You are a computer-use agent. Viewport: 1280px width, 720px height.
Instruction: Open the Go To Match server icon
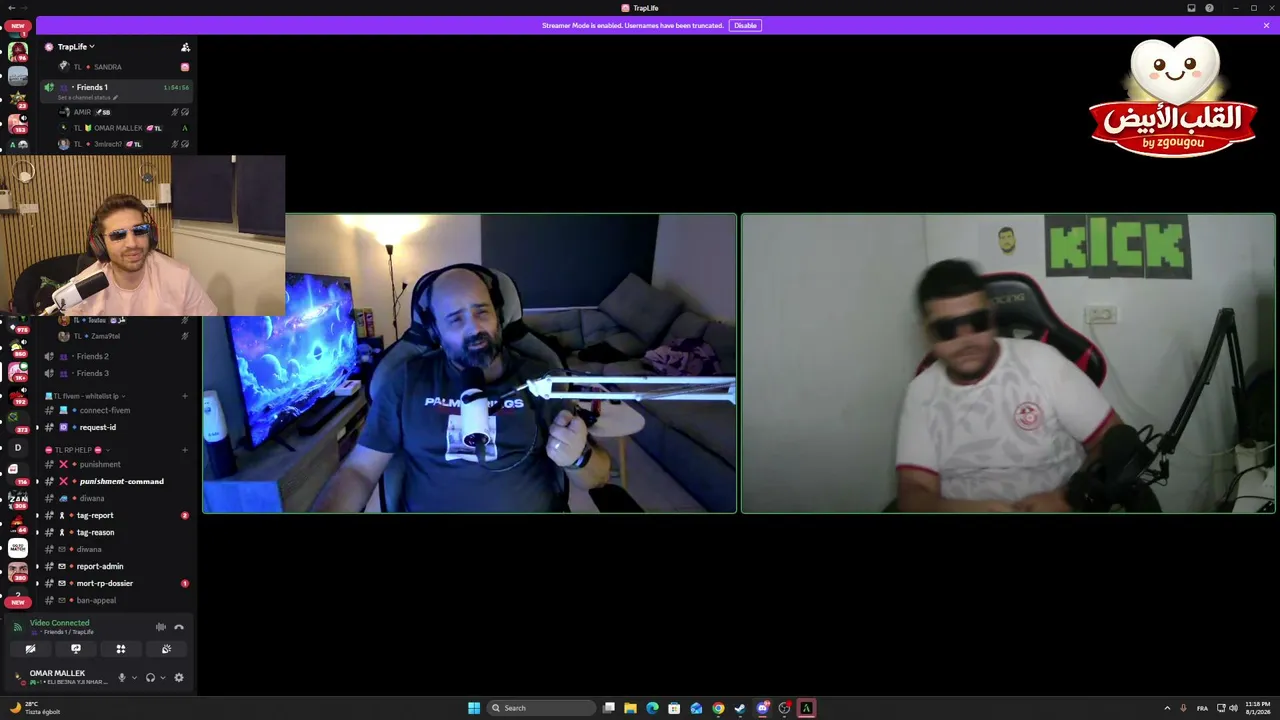(x=18, y=548)
